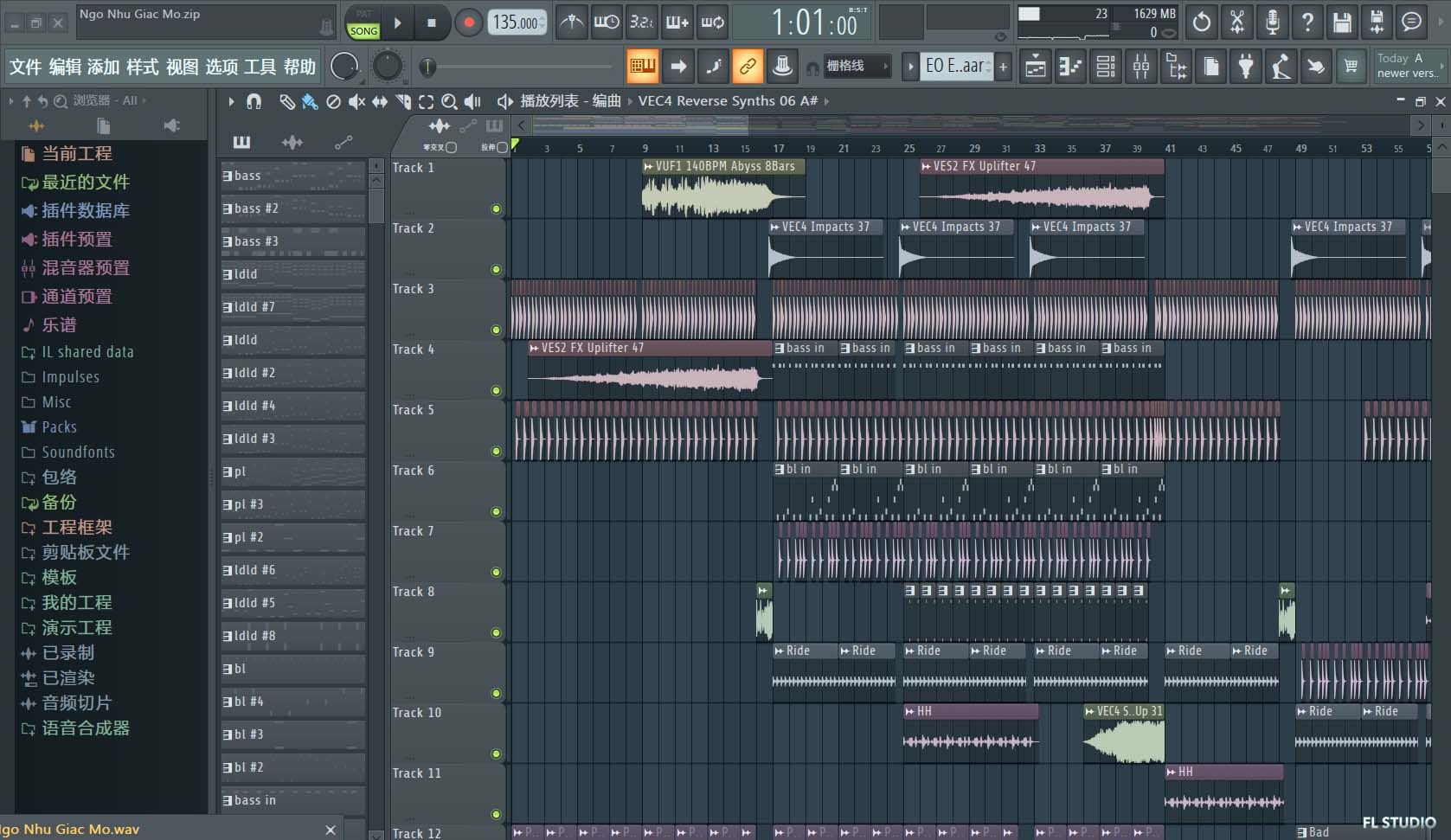Choose the Select tool in playlist toolbar

pyautogui.click(x=426, y=101)
